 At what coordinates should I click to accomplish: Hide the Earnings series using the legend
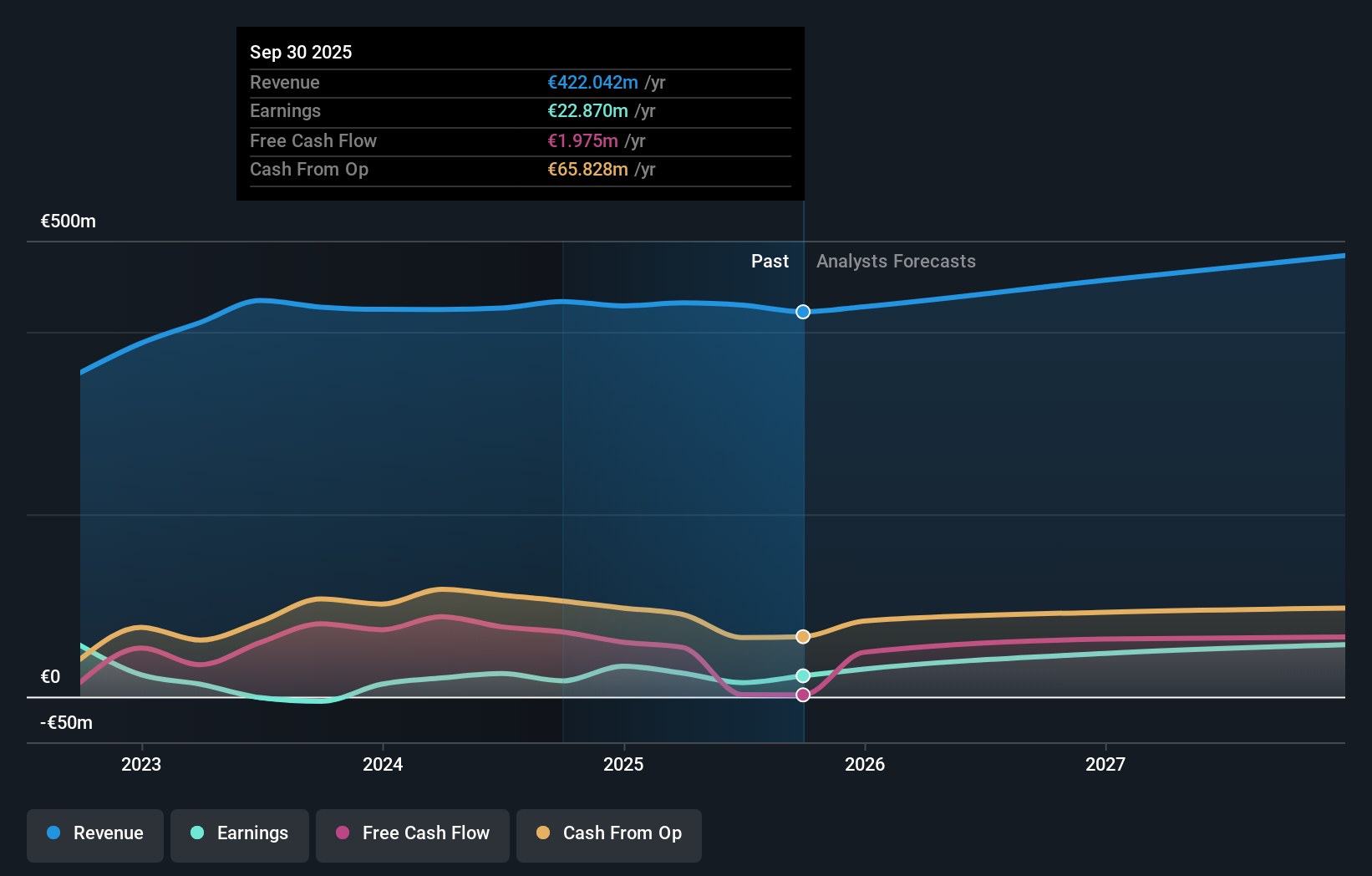click(x=240, y=834)
